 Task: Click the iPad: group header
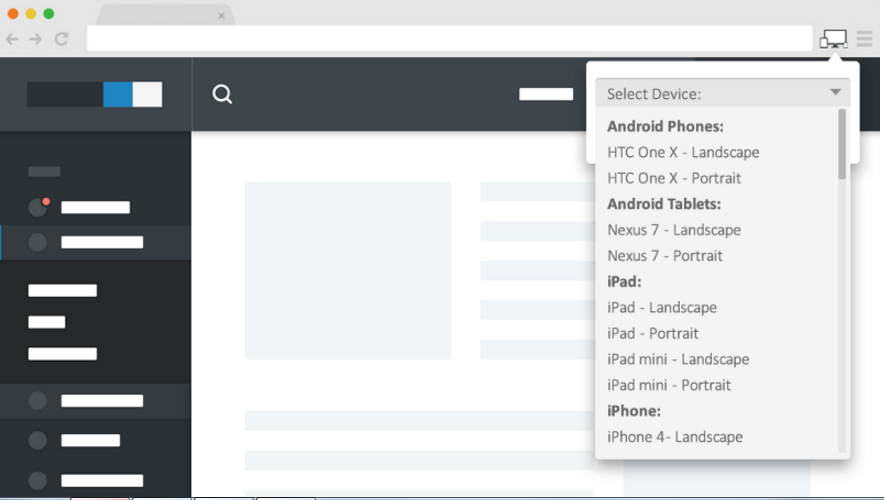(624, 281)
